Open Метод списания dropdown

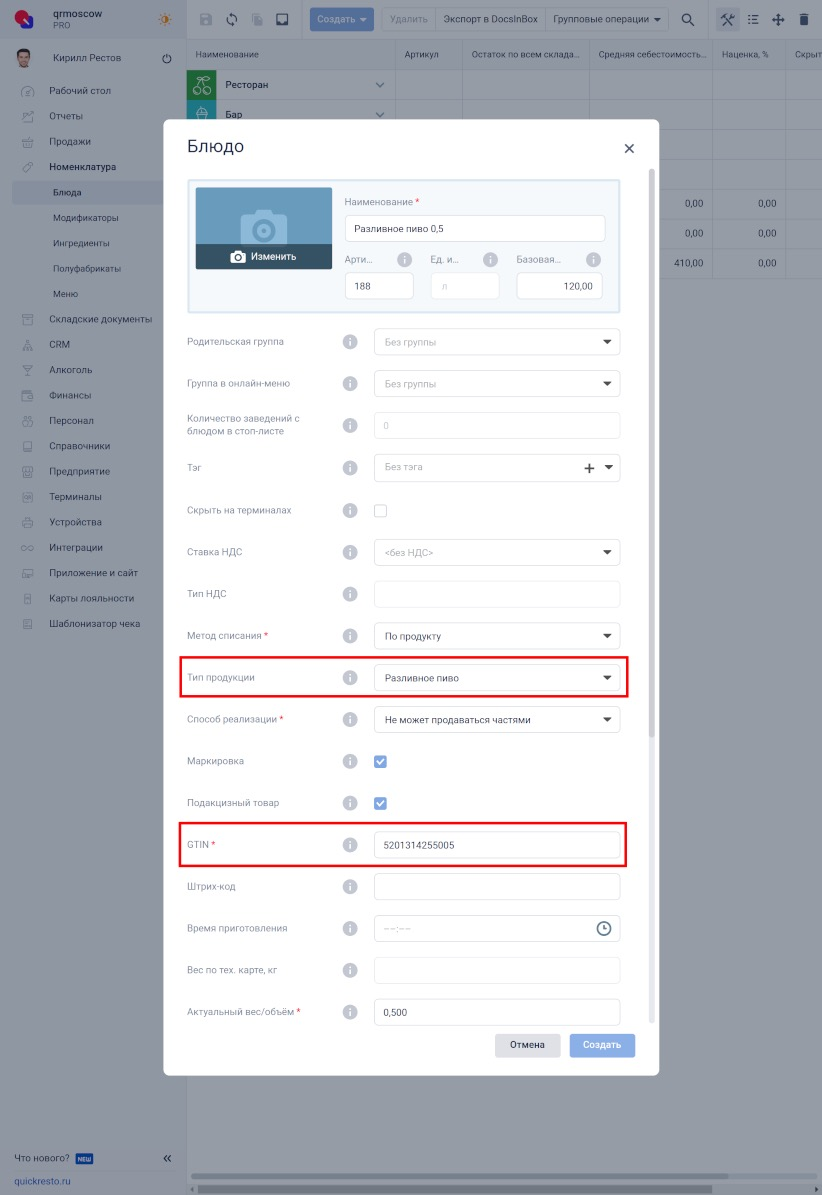coord(497,636)
